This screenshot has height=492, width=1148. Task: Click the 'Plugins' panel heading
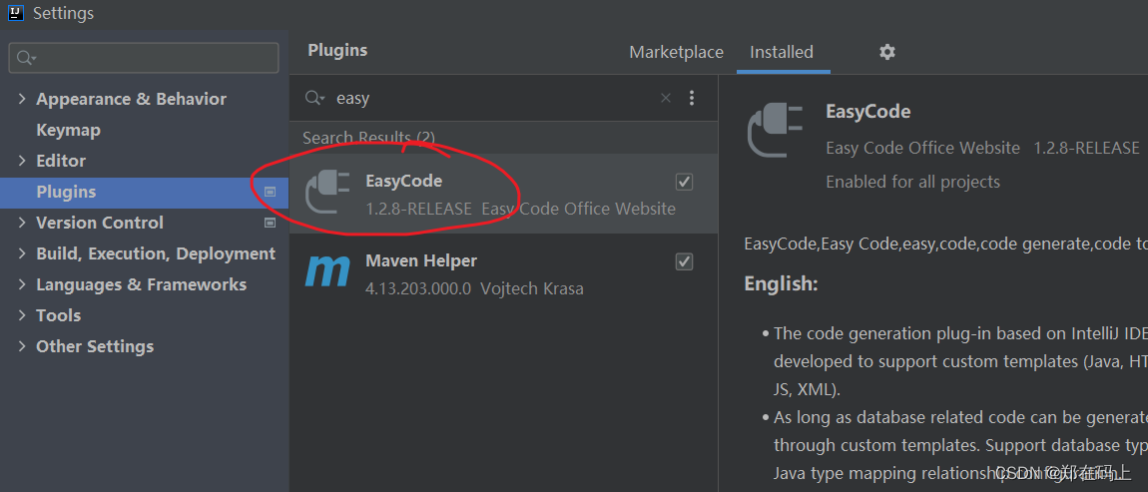click(338, 51)
